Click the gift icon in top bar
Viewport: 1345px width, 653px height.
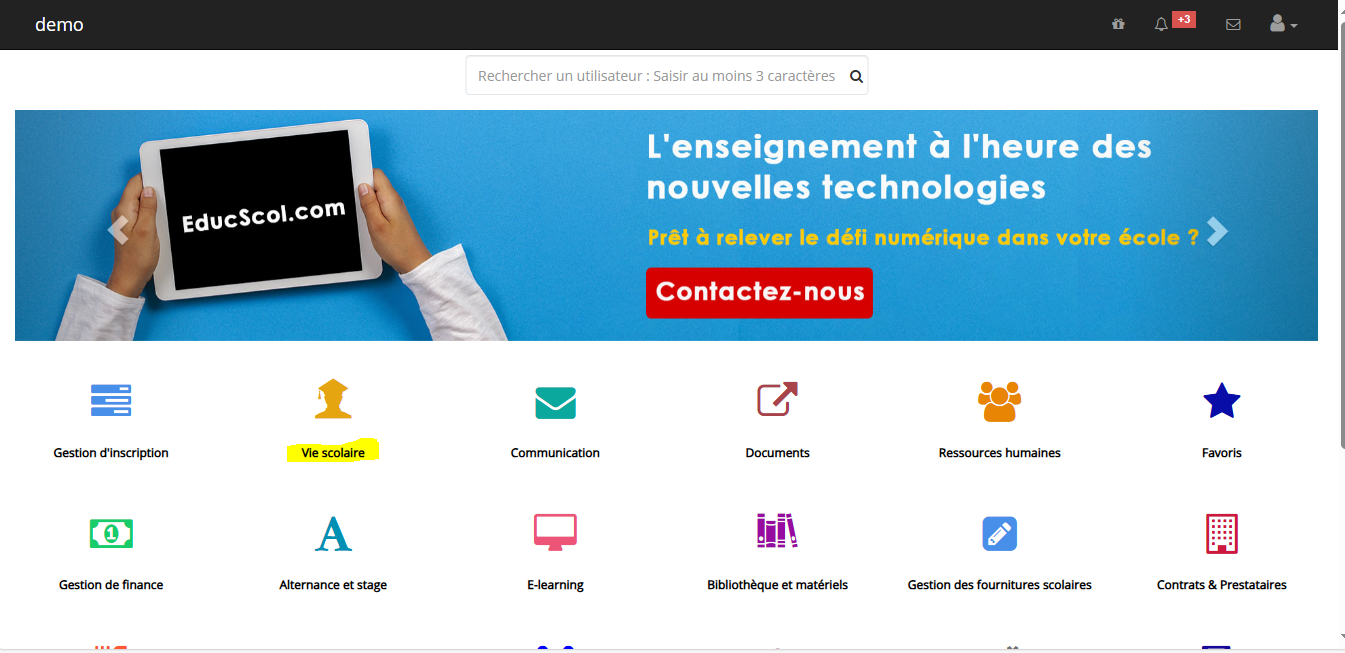tap(1118, 24)
